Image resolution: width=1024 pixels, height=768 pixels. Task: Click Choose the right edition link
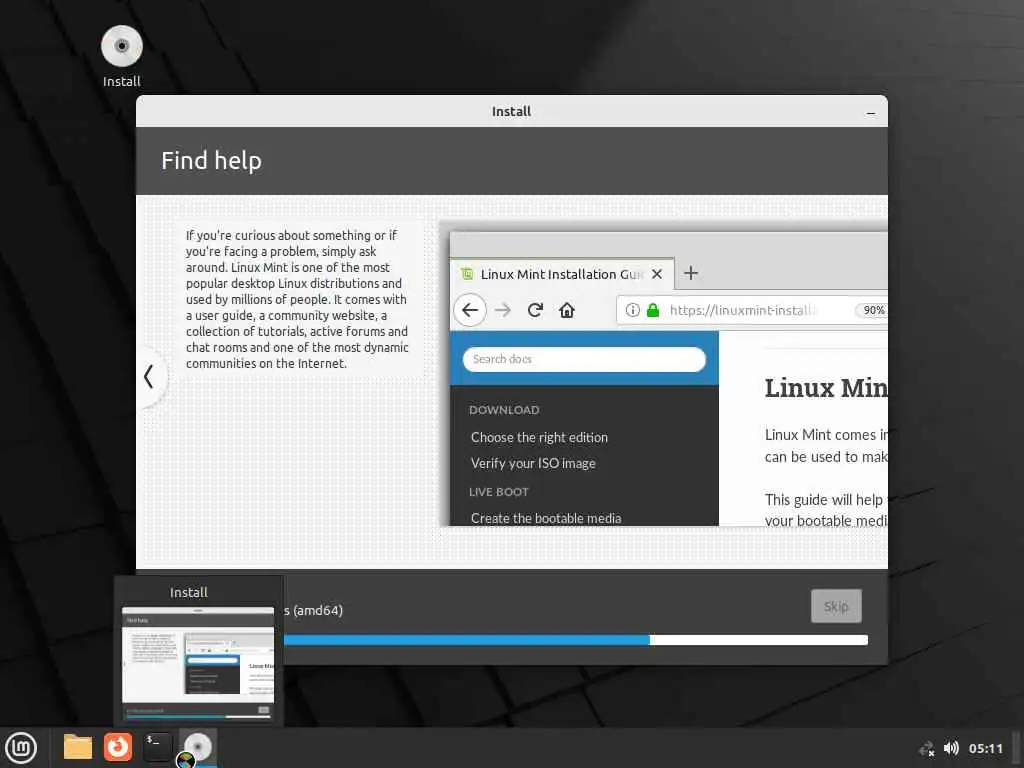539,438
